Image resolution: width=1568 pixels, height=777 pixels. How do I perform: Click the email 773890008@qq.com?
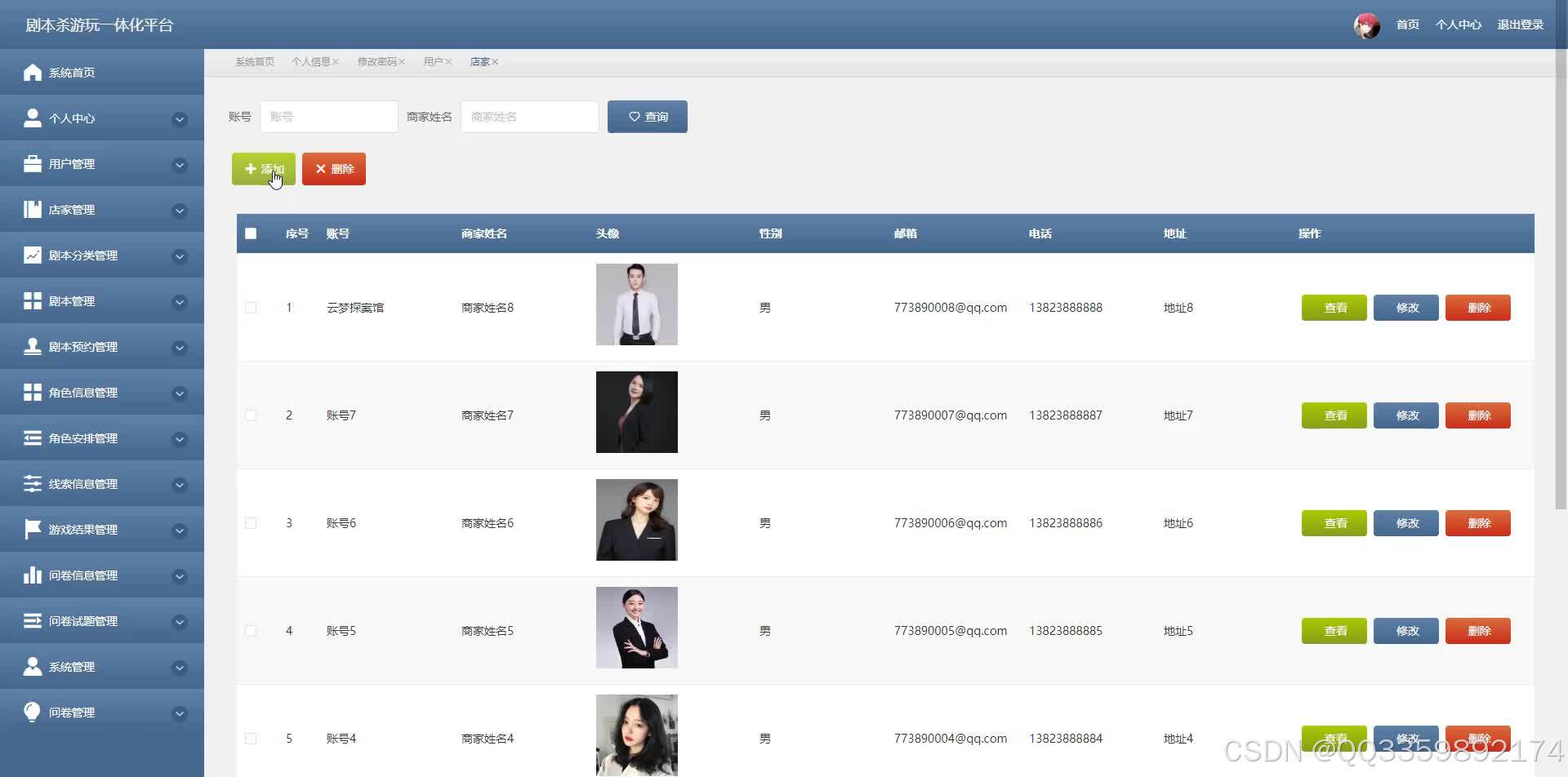tap(951, 308)
